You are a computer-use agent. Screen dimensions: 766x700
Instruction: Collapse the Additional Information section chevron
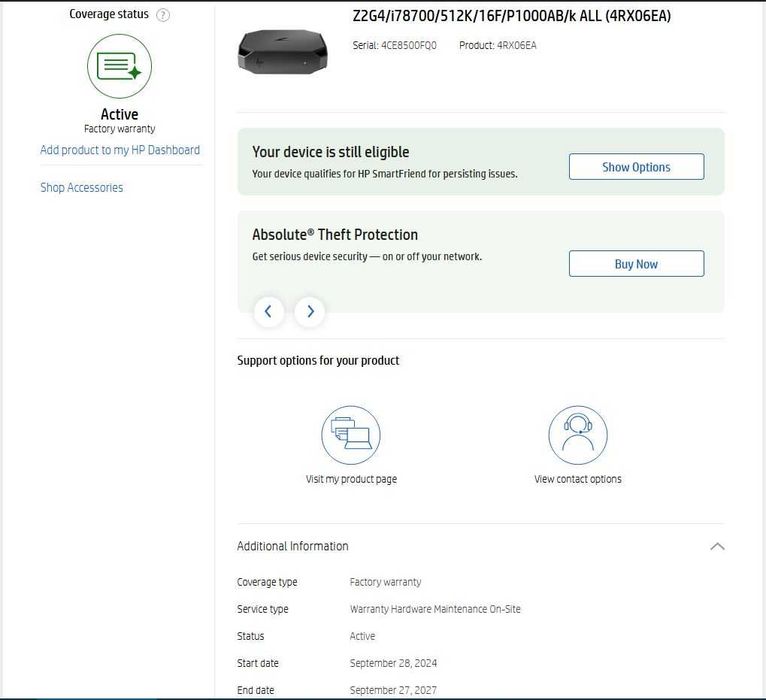(x=717, y=546)
